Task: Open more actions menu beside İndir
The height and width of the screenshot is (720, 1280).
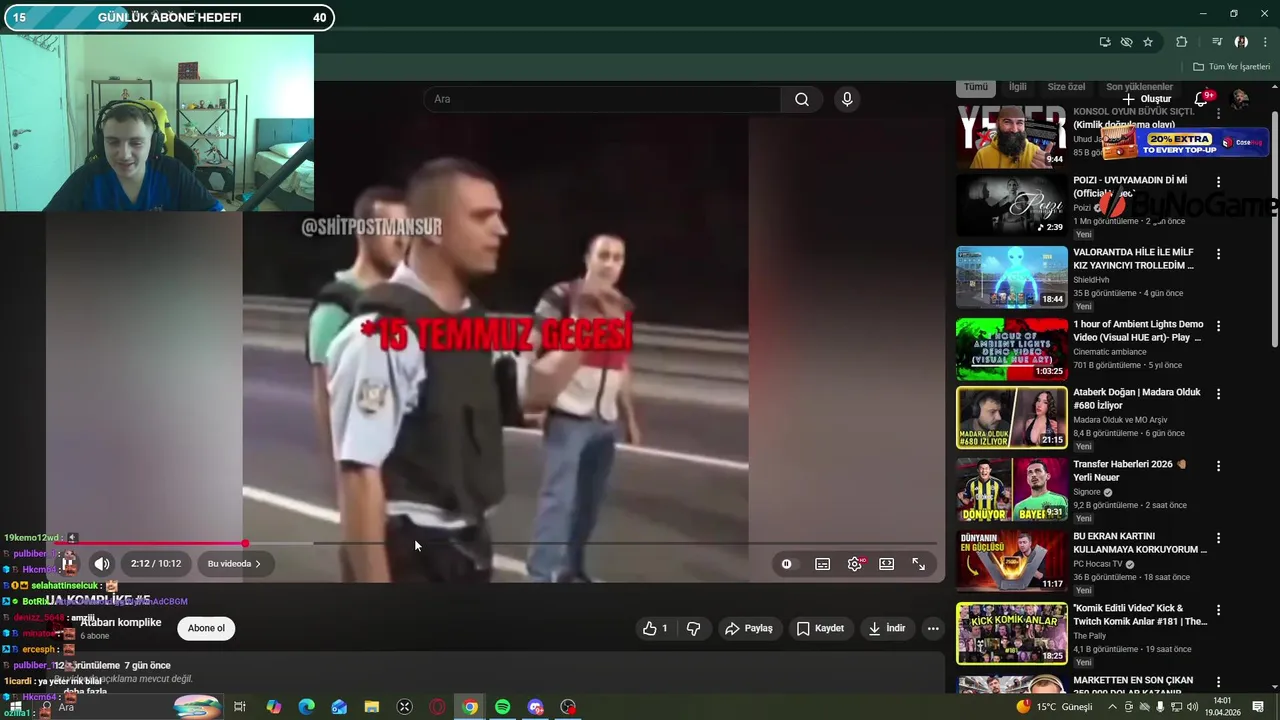Action: coord(933,628)
